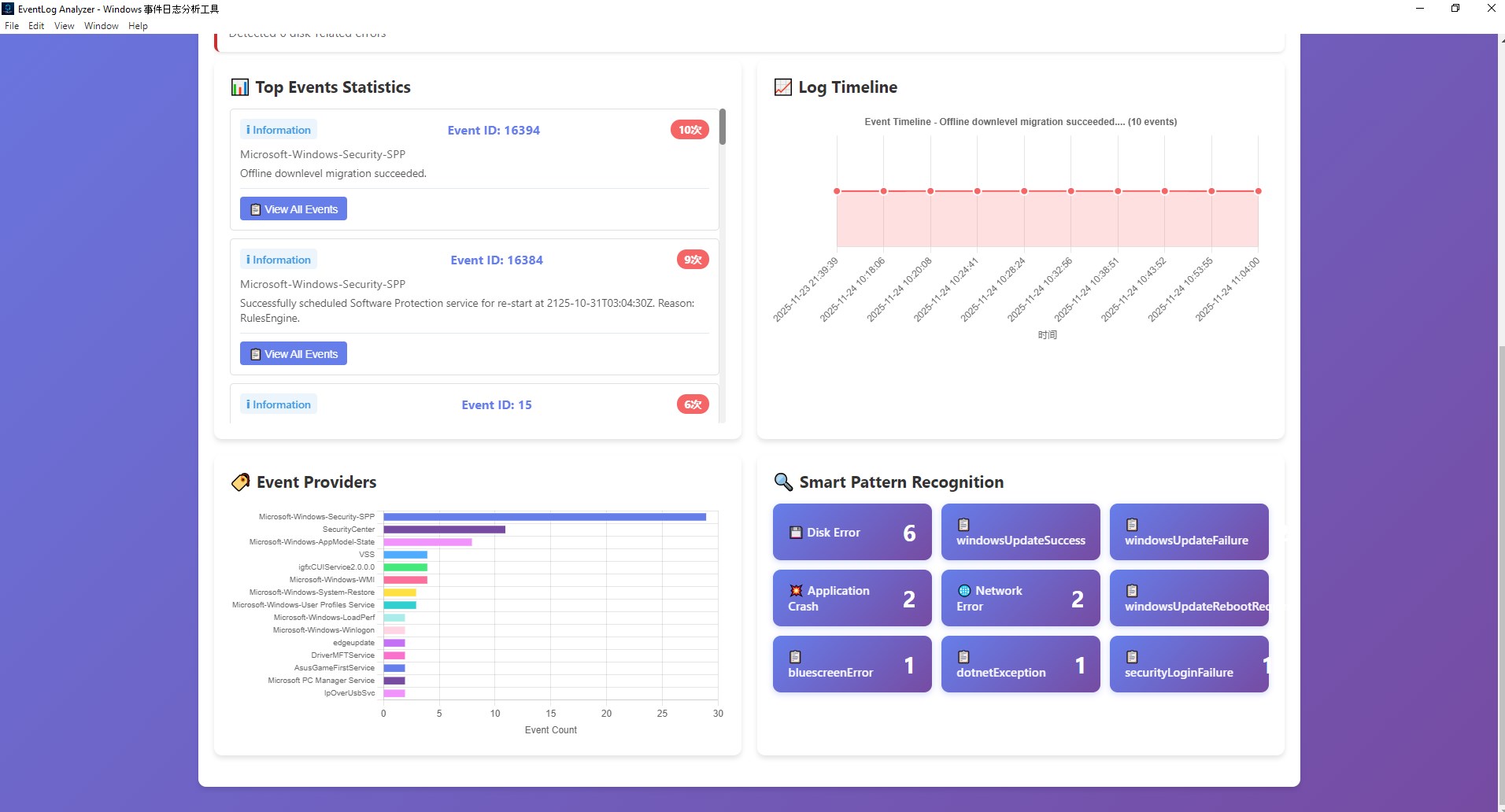The image size is (1505, 812).
Task: Click the Event Providers tag icon
Action: 240,482
